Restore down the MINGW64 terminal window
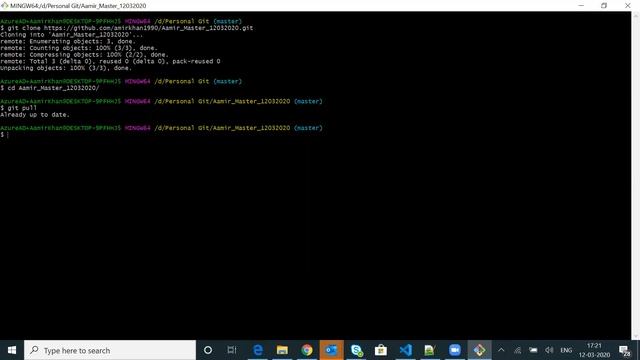Screen dimensions: 640x360 pos(604,6)
